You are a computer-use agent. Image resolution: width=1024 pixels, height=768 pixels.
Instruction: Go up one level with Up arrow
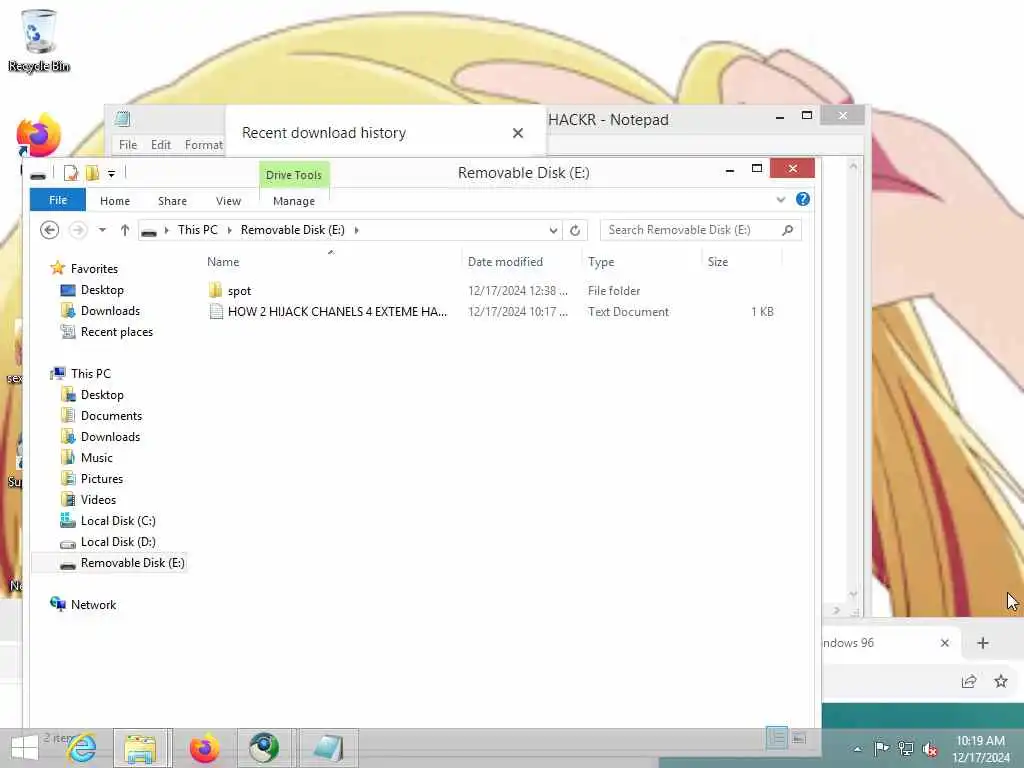(125, 230)
